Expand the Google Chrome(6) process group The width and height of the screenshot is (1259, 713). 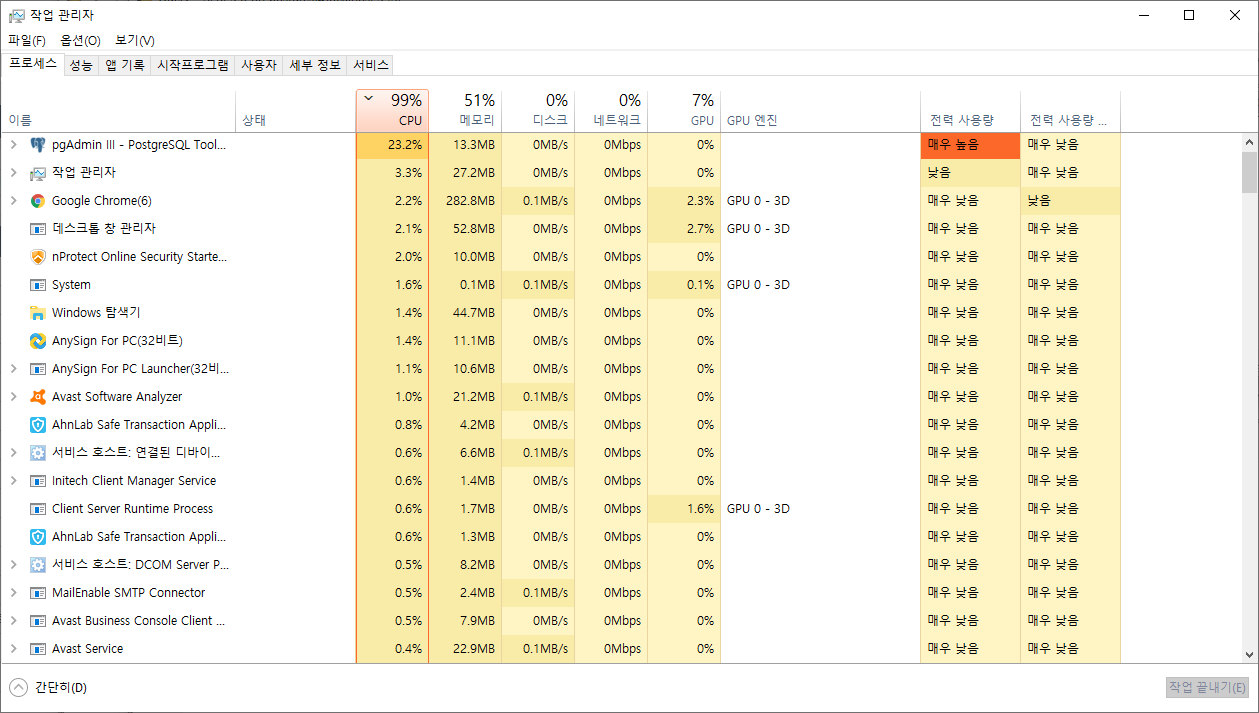pyautogui.click(x=13, y=201)
